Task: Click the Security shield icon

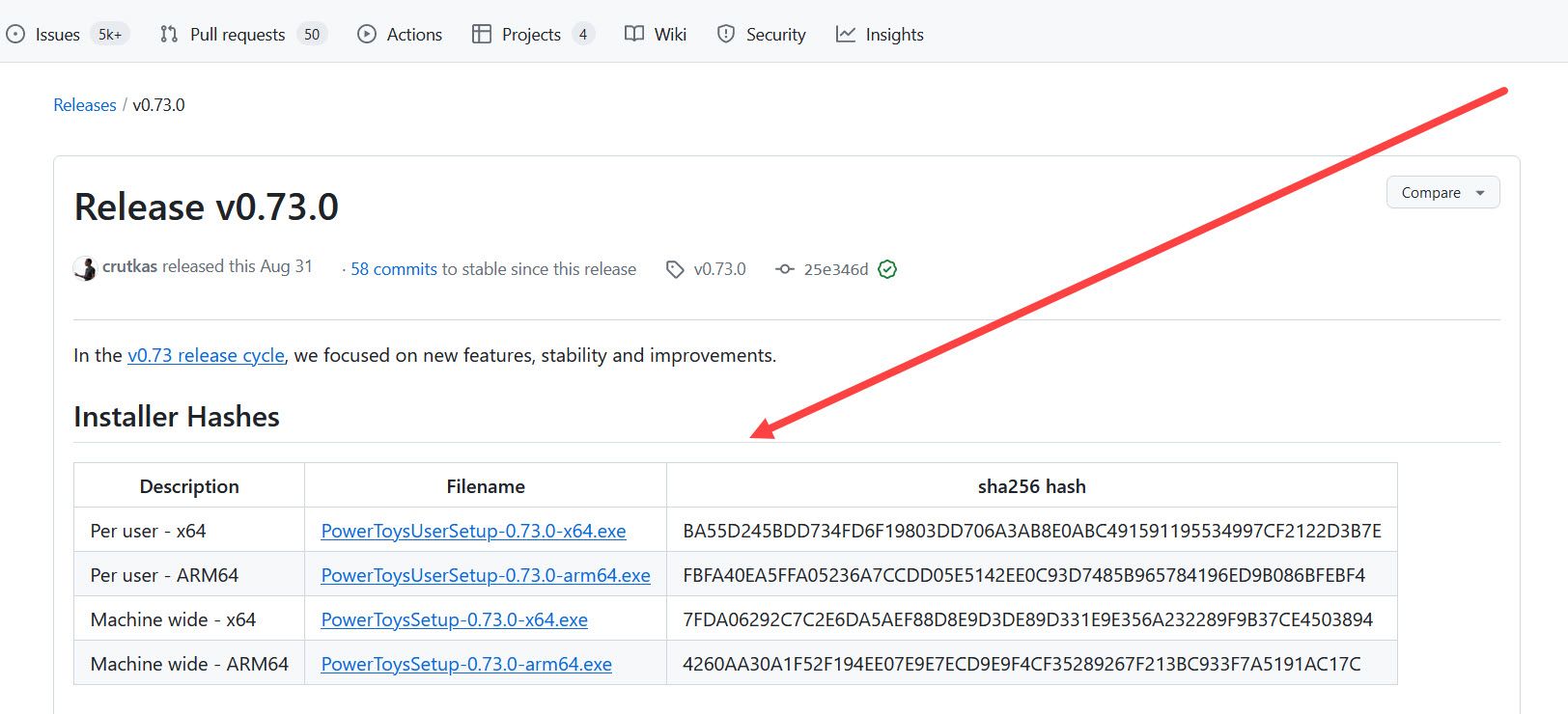Action: [x=726, y=35]
